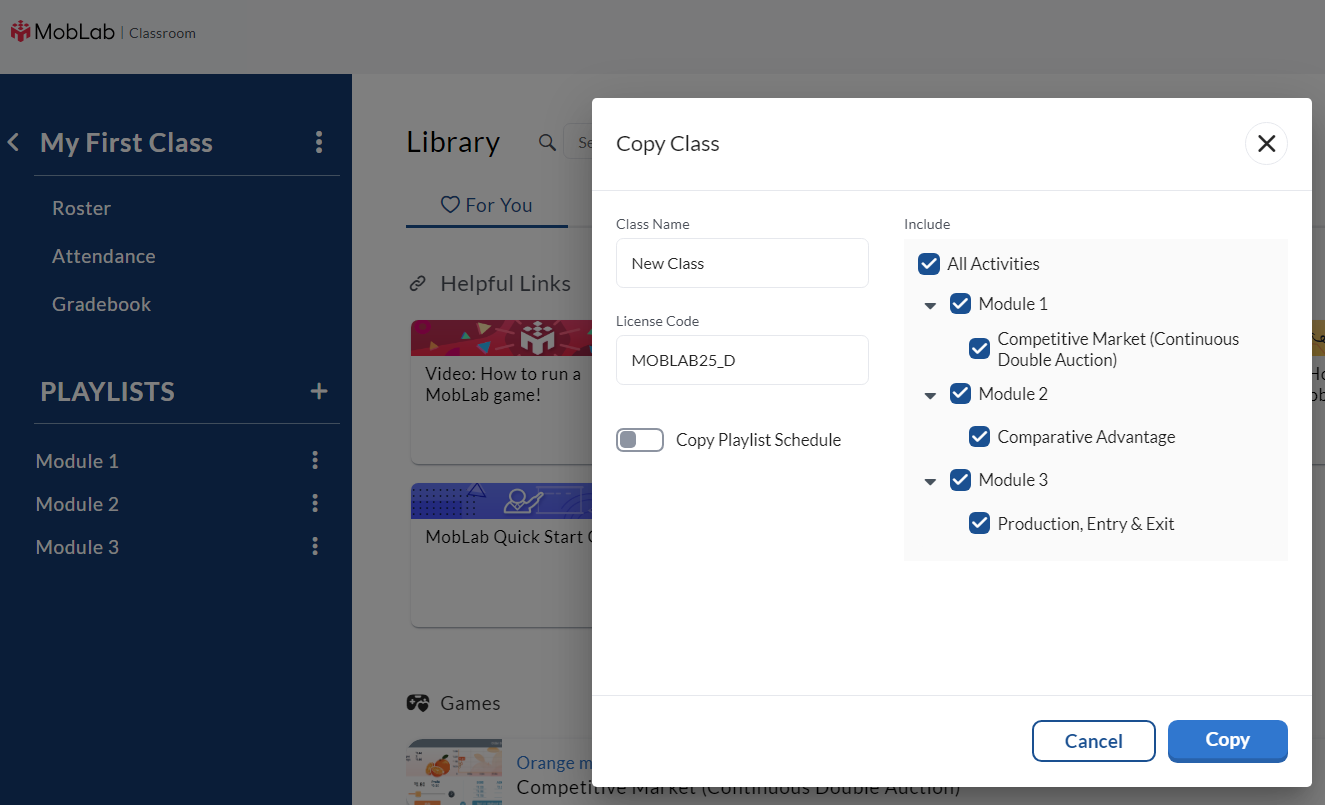Select the Module 3 playlist in sidebar
1325x805 pixels.
pyautogui.click(x=77, y=547)
